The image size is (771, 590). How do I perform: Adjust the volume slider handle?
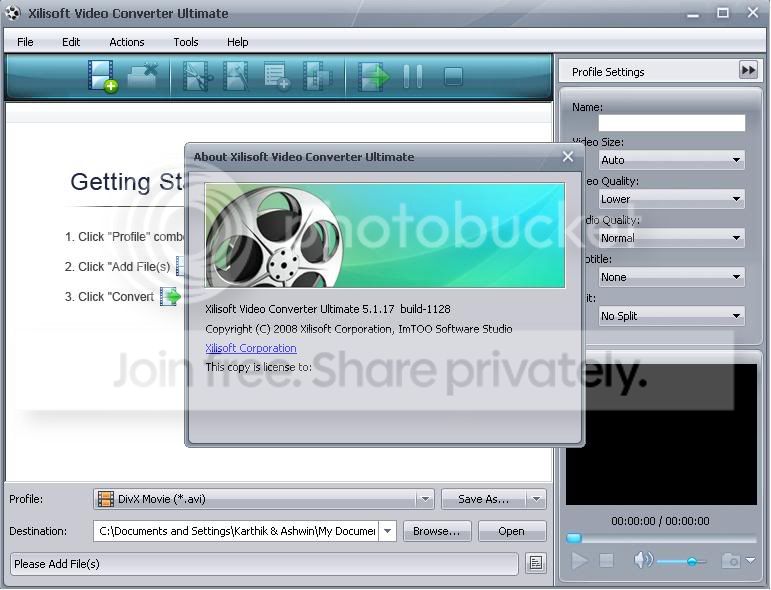point(692,561)
